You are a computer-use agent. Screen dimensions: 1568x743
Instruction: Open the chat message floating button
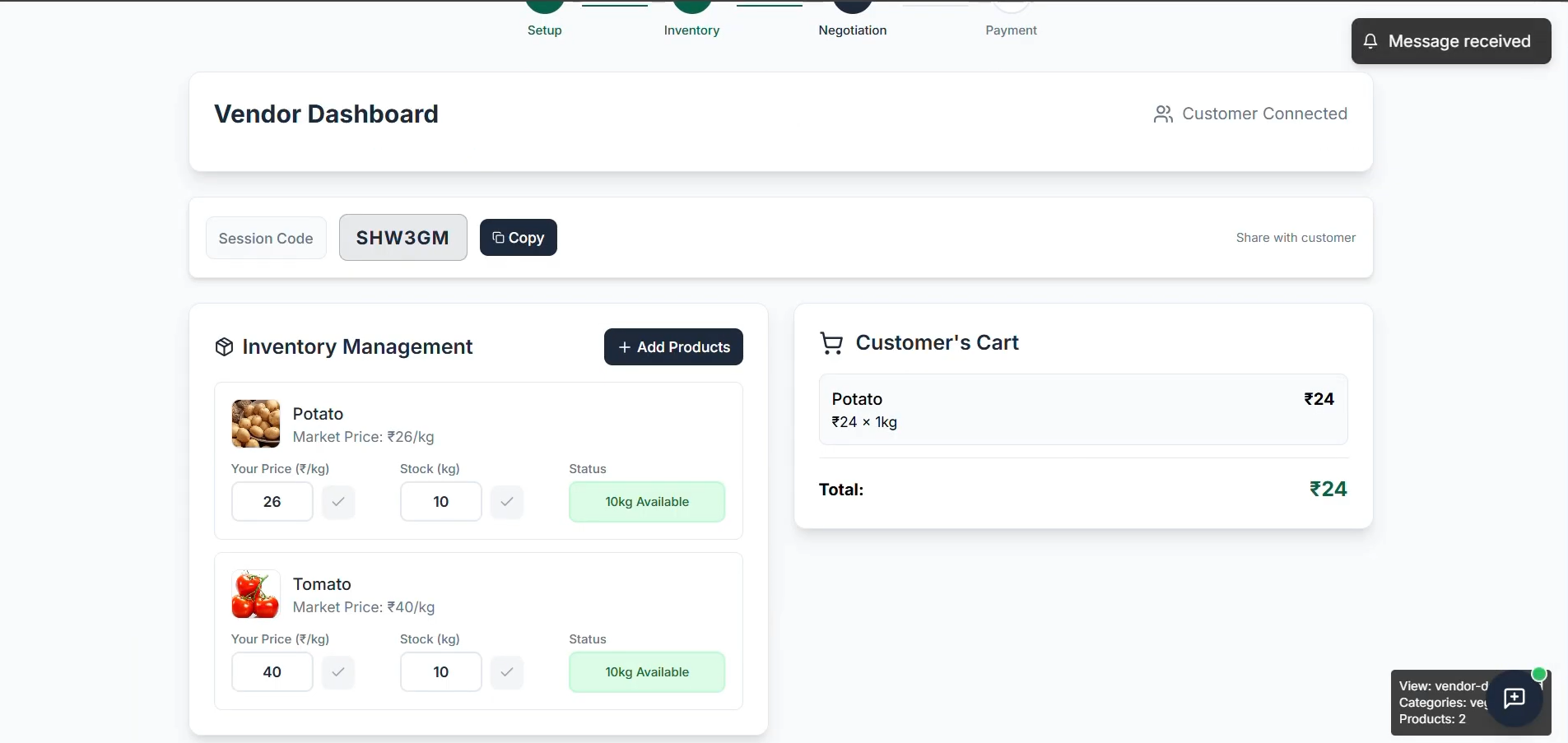tap(1514, 699)
